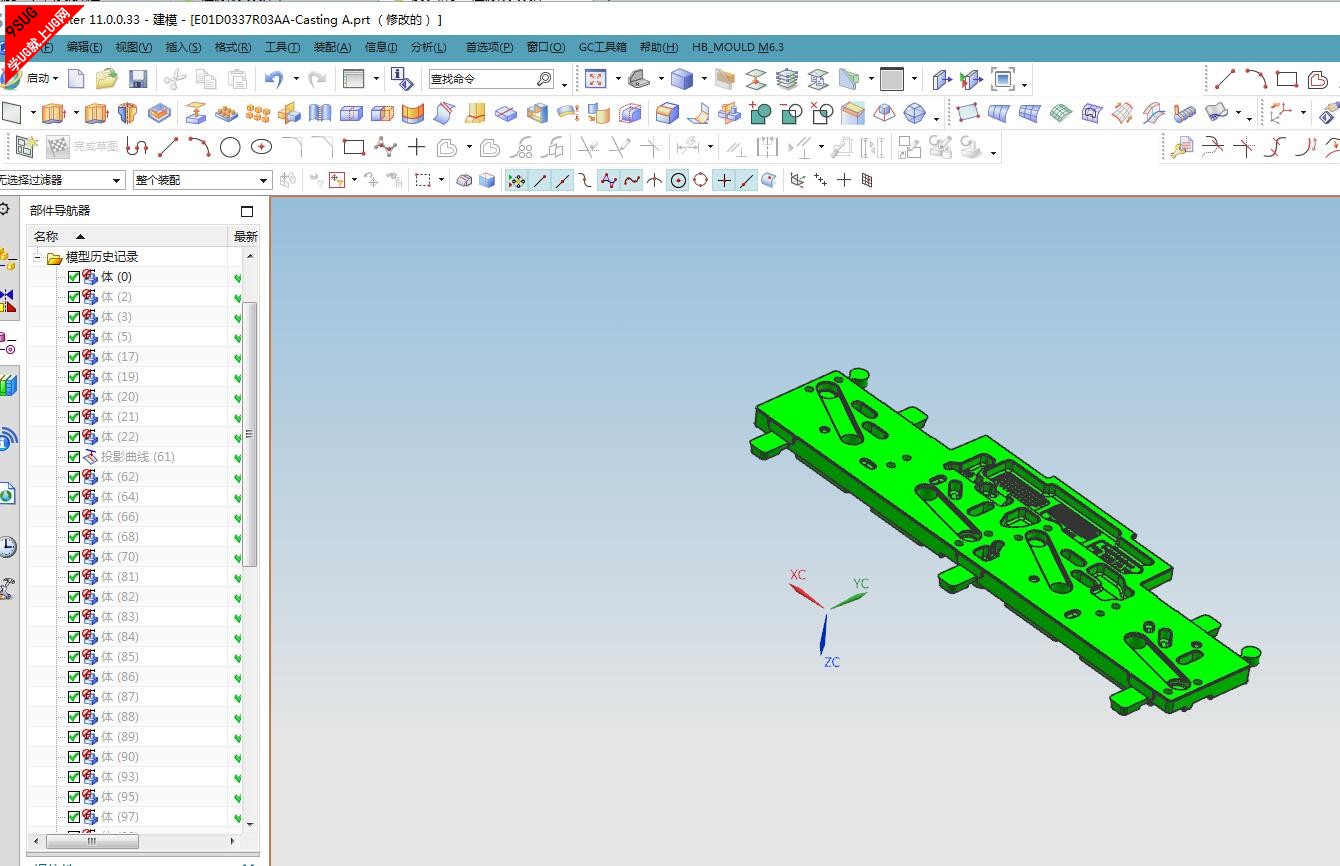The height and width of the screenshot is (866, 1340).
Task: Select the shaded cube rendering style icon
Action: 682,79
